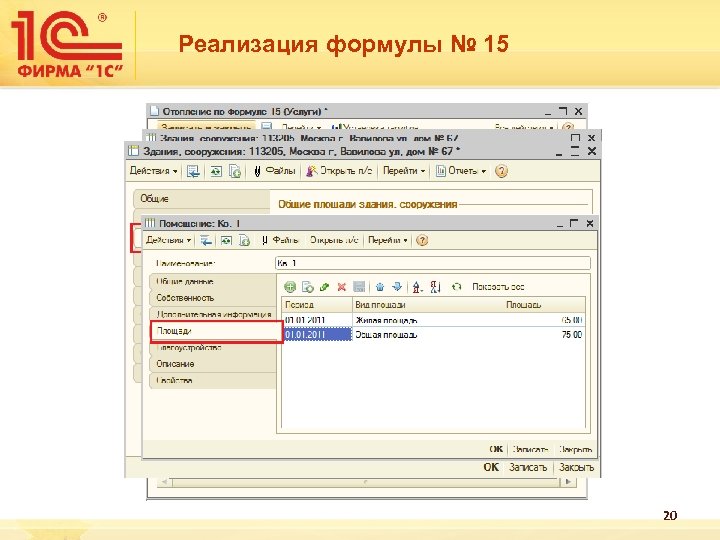Click help icon in Помещение window toolbar
This screenshot has height=540, width=720.
coord(422,240)
